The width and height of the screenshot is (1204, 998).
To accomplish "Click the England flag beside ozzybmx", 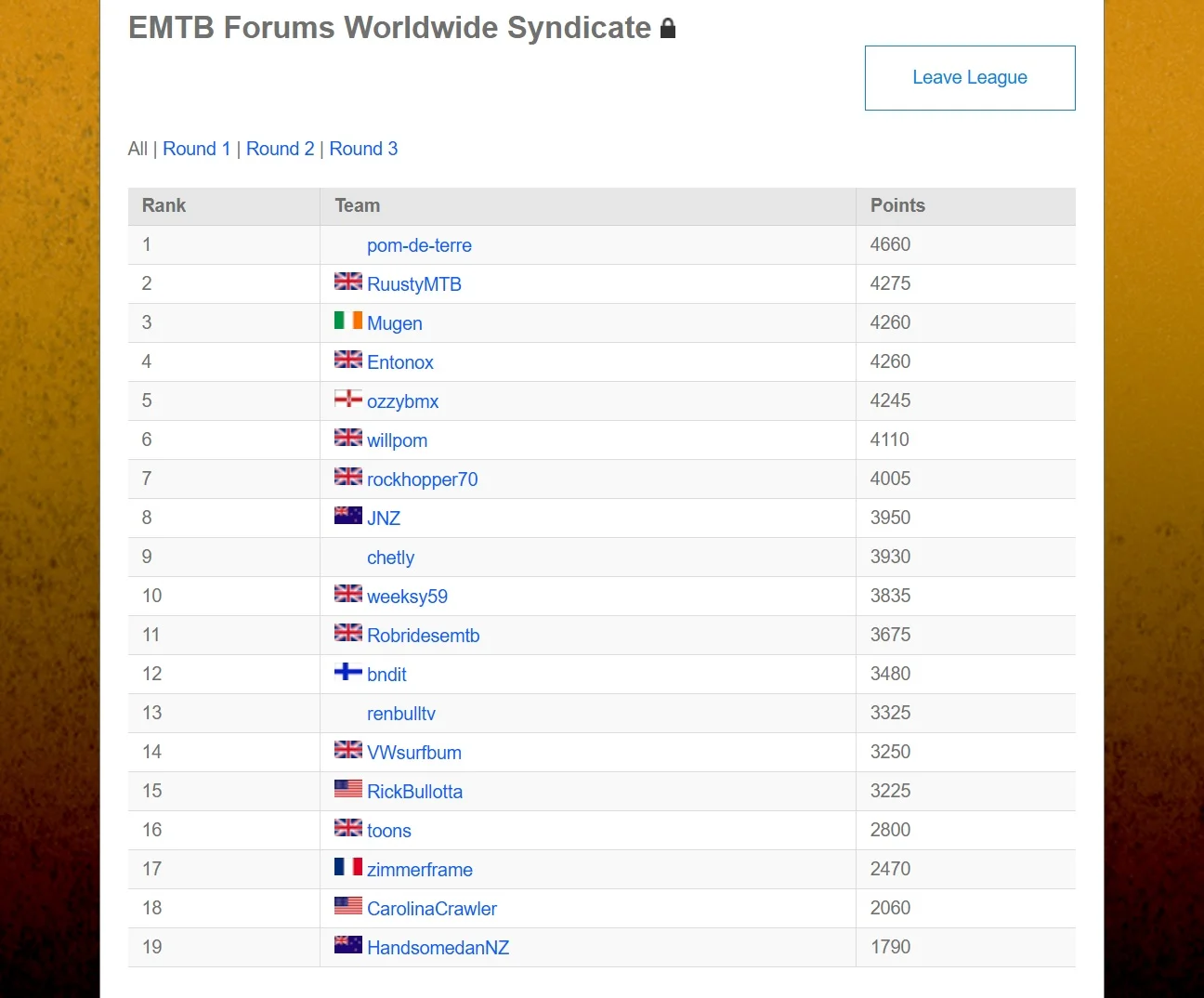I will coord(348,398).
